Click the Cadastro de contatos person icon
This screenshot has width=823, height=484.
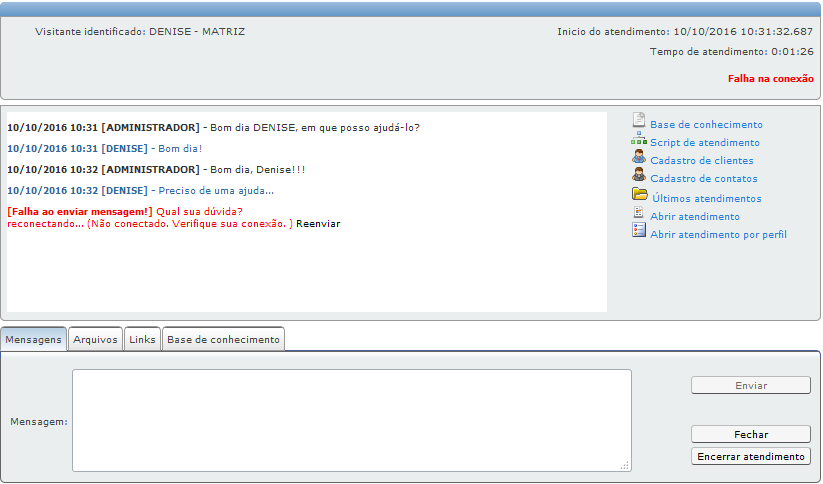(638, 175)
